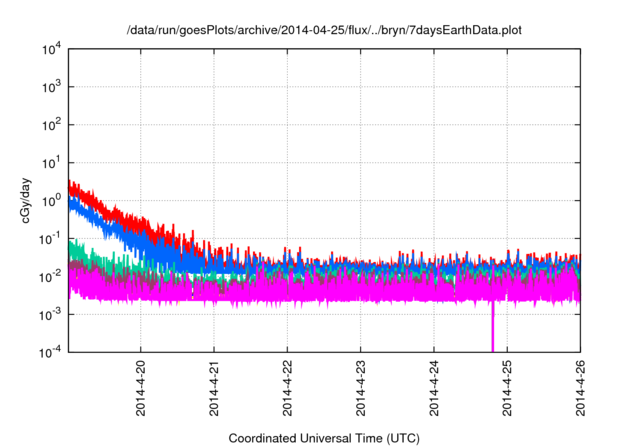The width and height of the screenshot is (640, 448).
Task: Click the 10^4 y-axis tick label
Action: (x=51, y=49)
